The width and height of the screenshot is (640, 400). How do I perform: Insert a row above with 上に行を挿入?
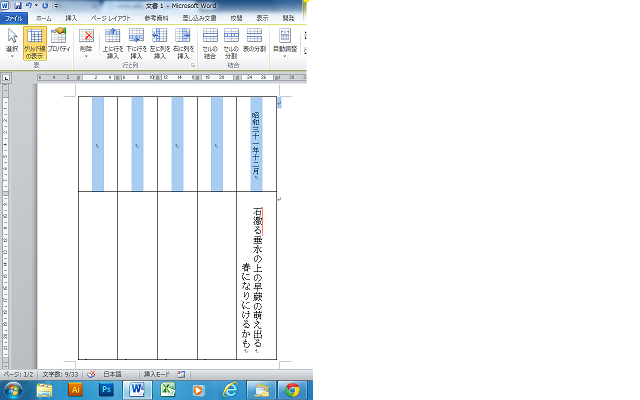(113, 44)
